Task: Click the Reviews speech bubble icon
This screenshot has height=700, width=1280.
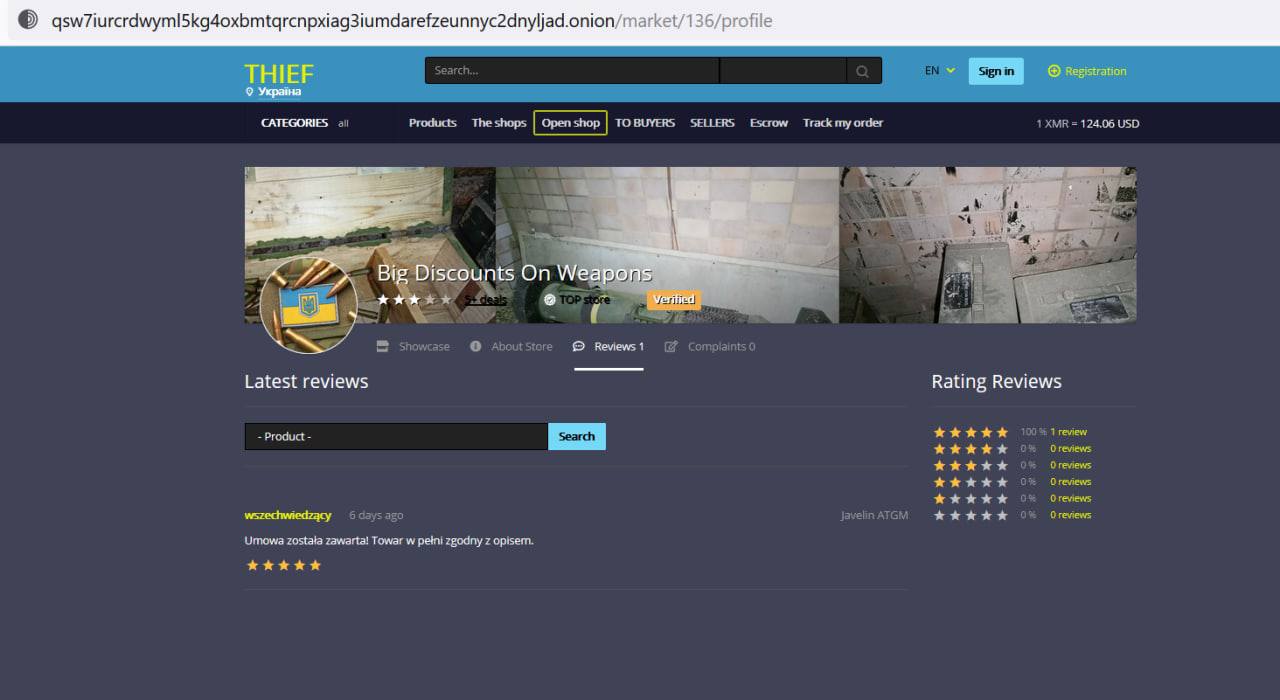Action: tap(579, 346)
